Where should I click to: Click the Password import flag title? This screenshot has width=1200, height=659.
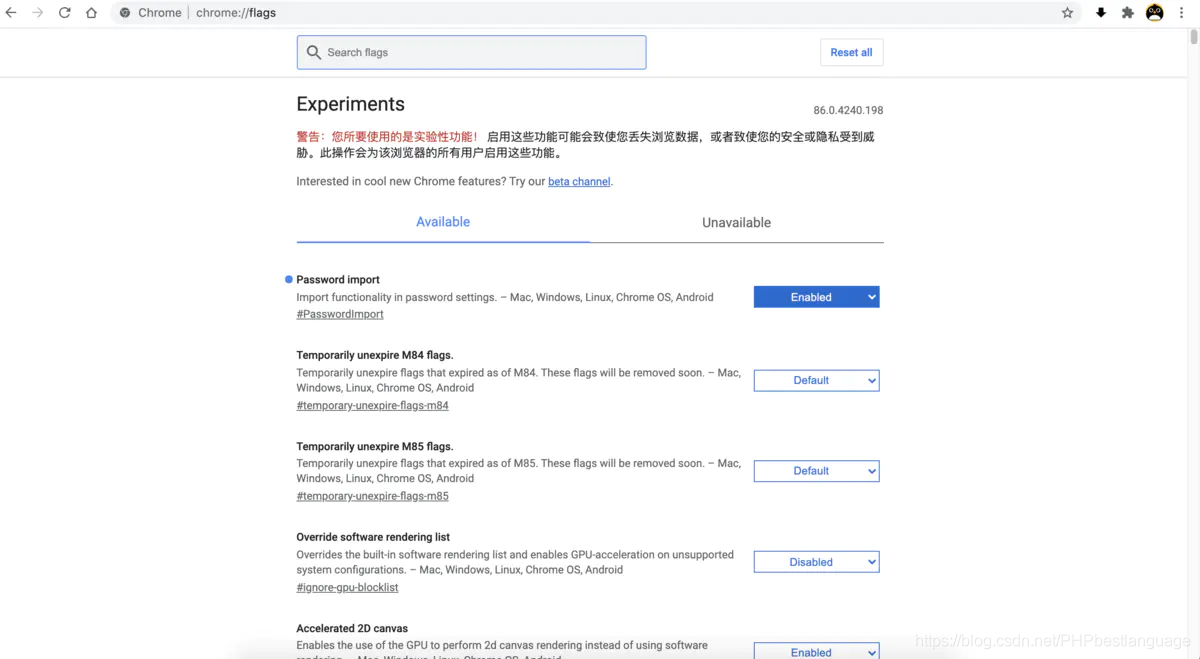338,280
